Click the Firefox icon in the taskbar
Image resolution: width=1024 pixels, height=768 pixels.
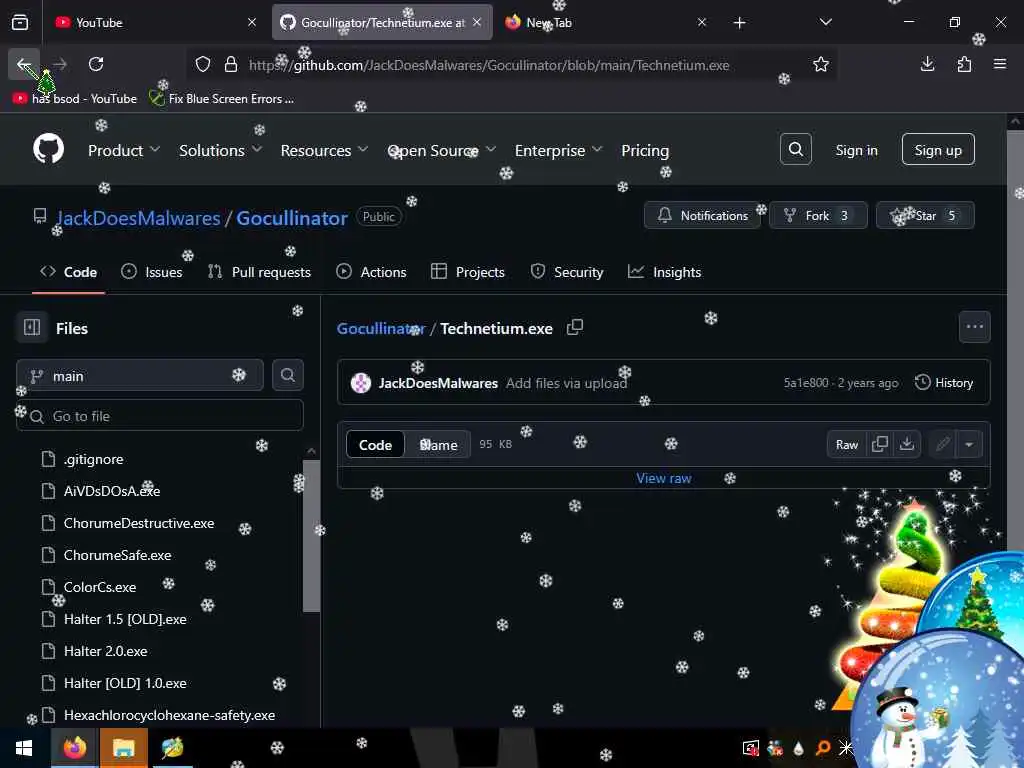click(75, 748)
